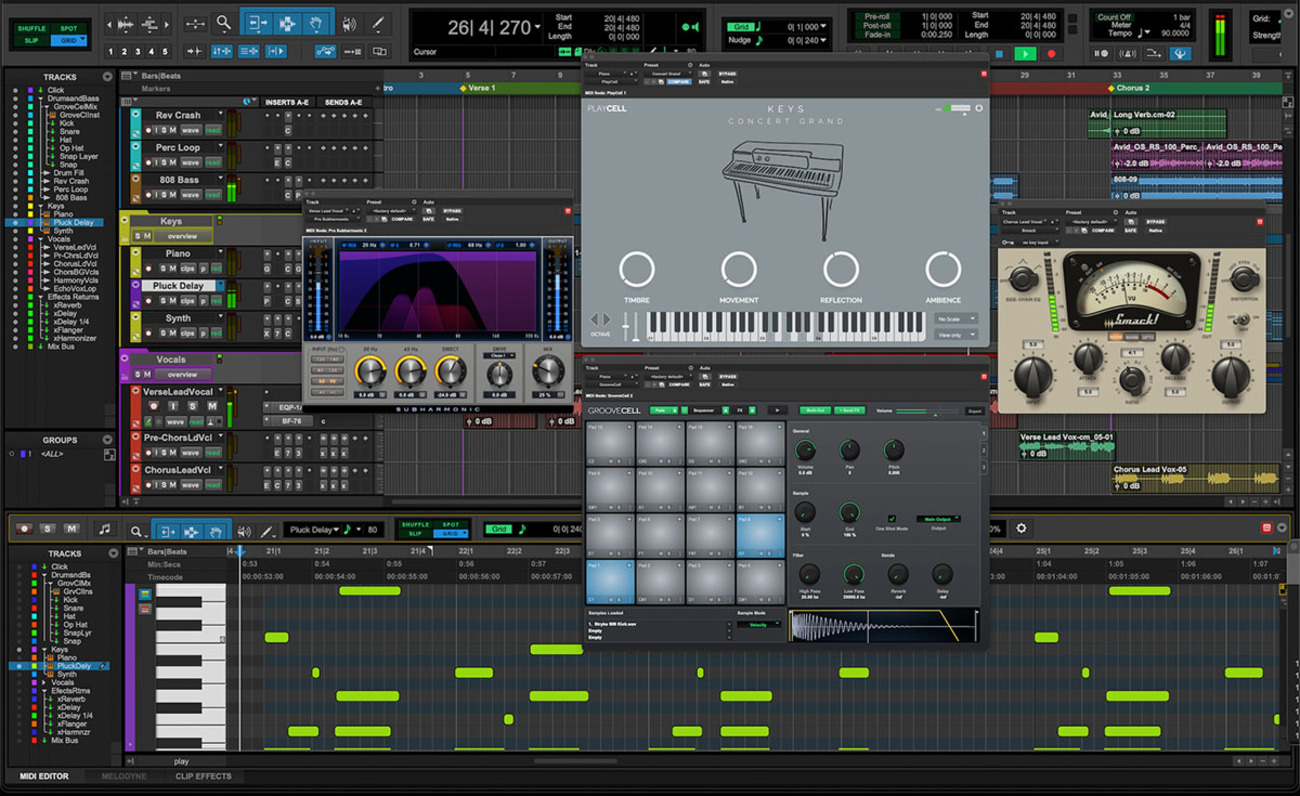Click the GrooveCell play arrow button
The height and width of the screenshot is (796, 1300).
click(777, 411)
